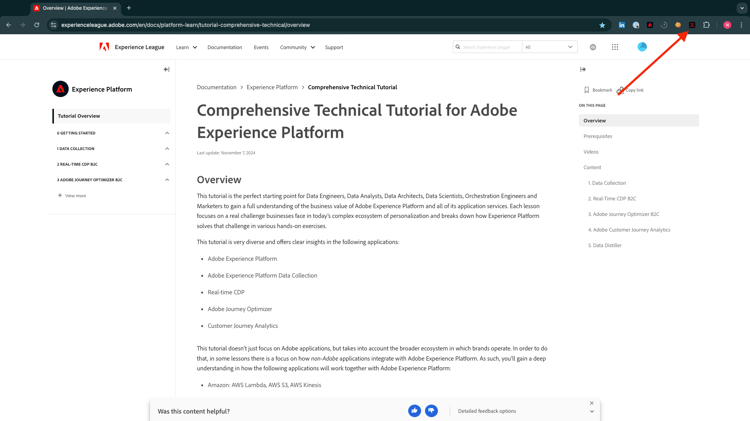Open the All search filter dropdown
750x421 pixels.
click(x=549, y=47)
